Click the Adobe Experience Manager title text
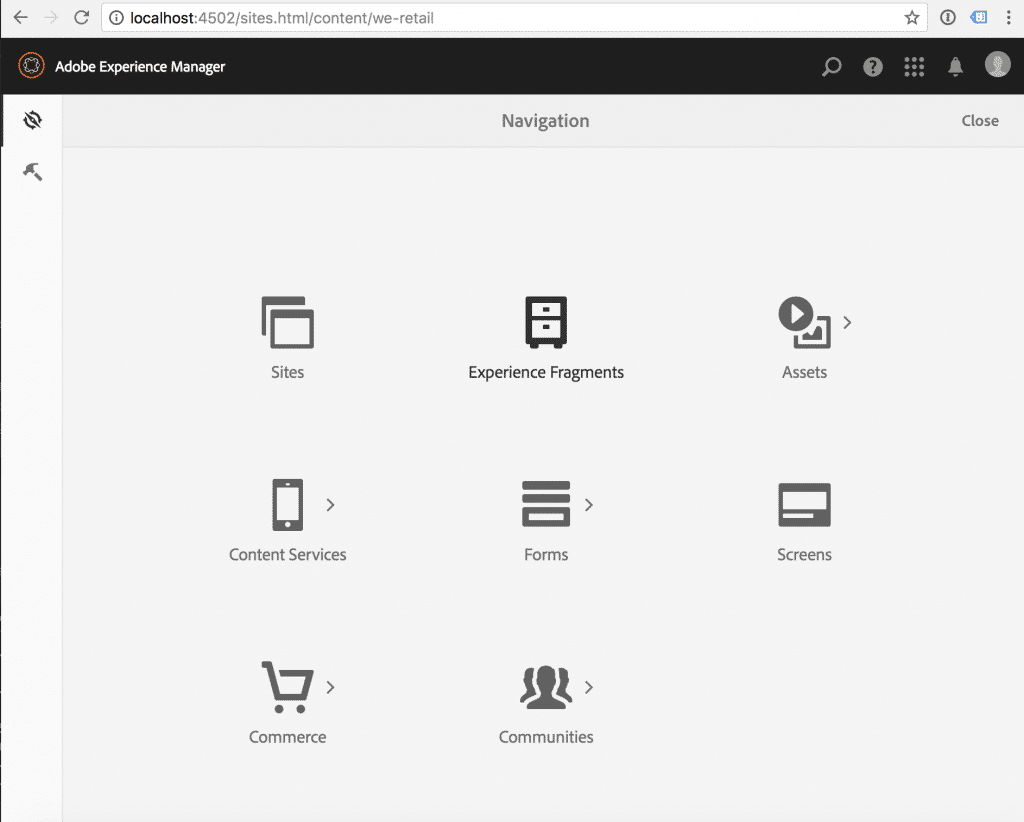This screenshot has height=822, width=1024. (140, 67)
